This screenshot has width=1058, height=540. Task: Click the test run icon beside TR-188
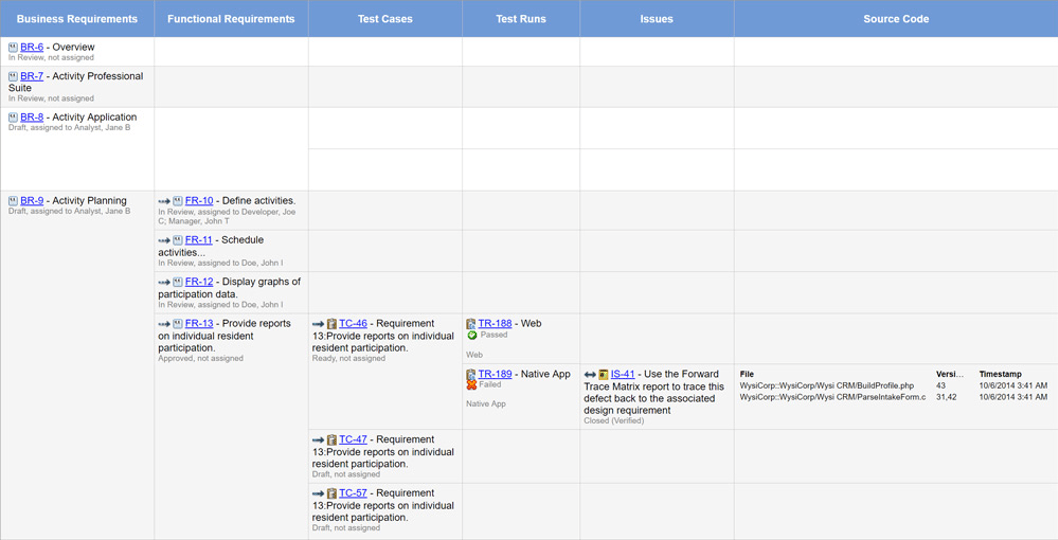pyautogui.click(x=471, y=324)
